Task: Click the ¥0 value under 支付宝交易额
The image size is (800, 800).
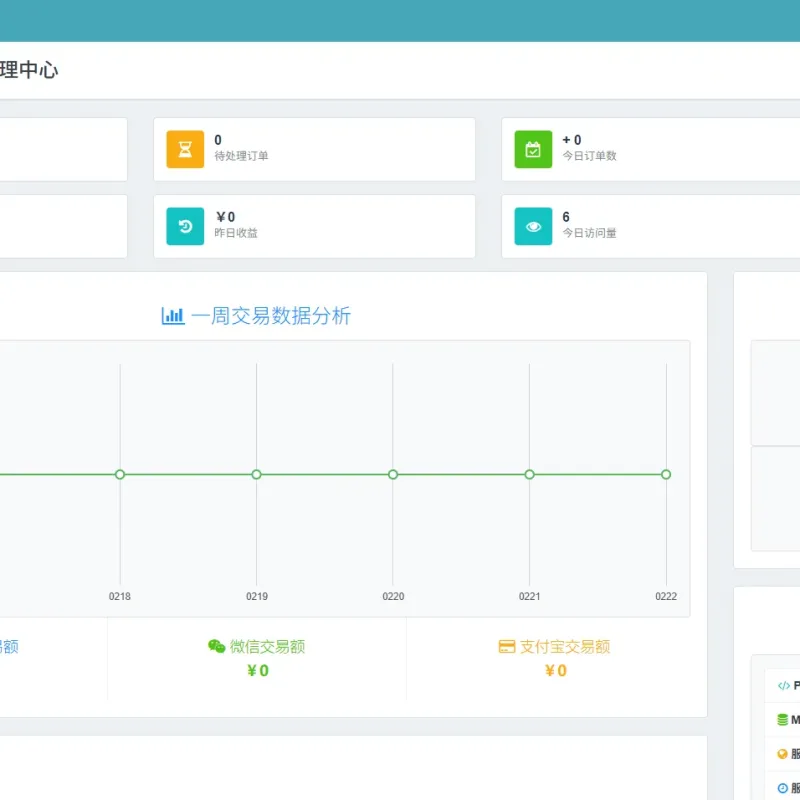Action: [556, 670]
